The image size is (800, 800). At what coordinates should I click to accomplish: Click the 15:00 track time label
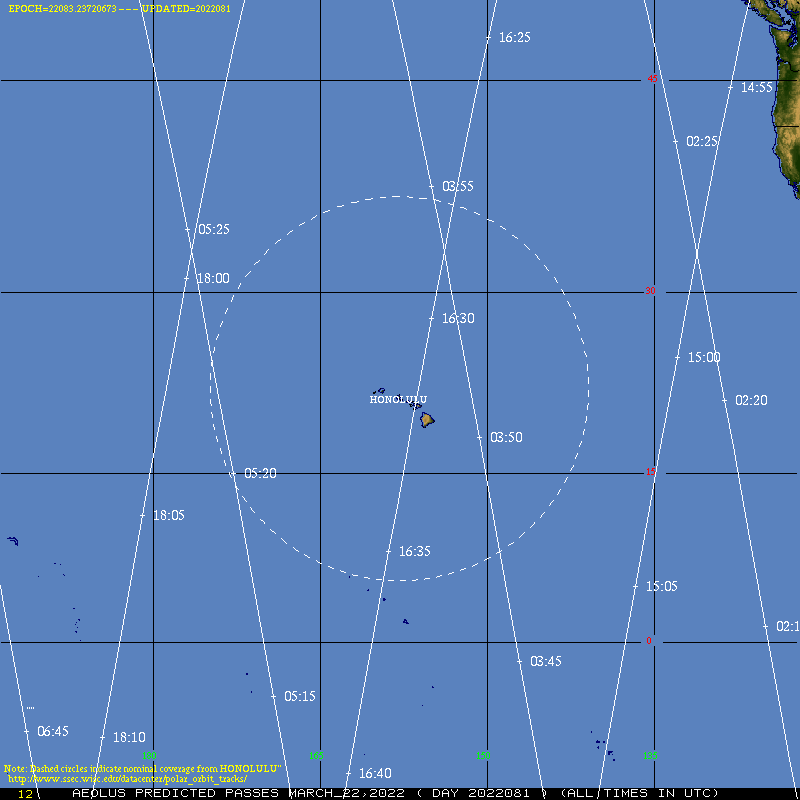(704, 357)
